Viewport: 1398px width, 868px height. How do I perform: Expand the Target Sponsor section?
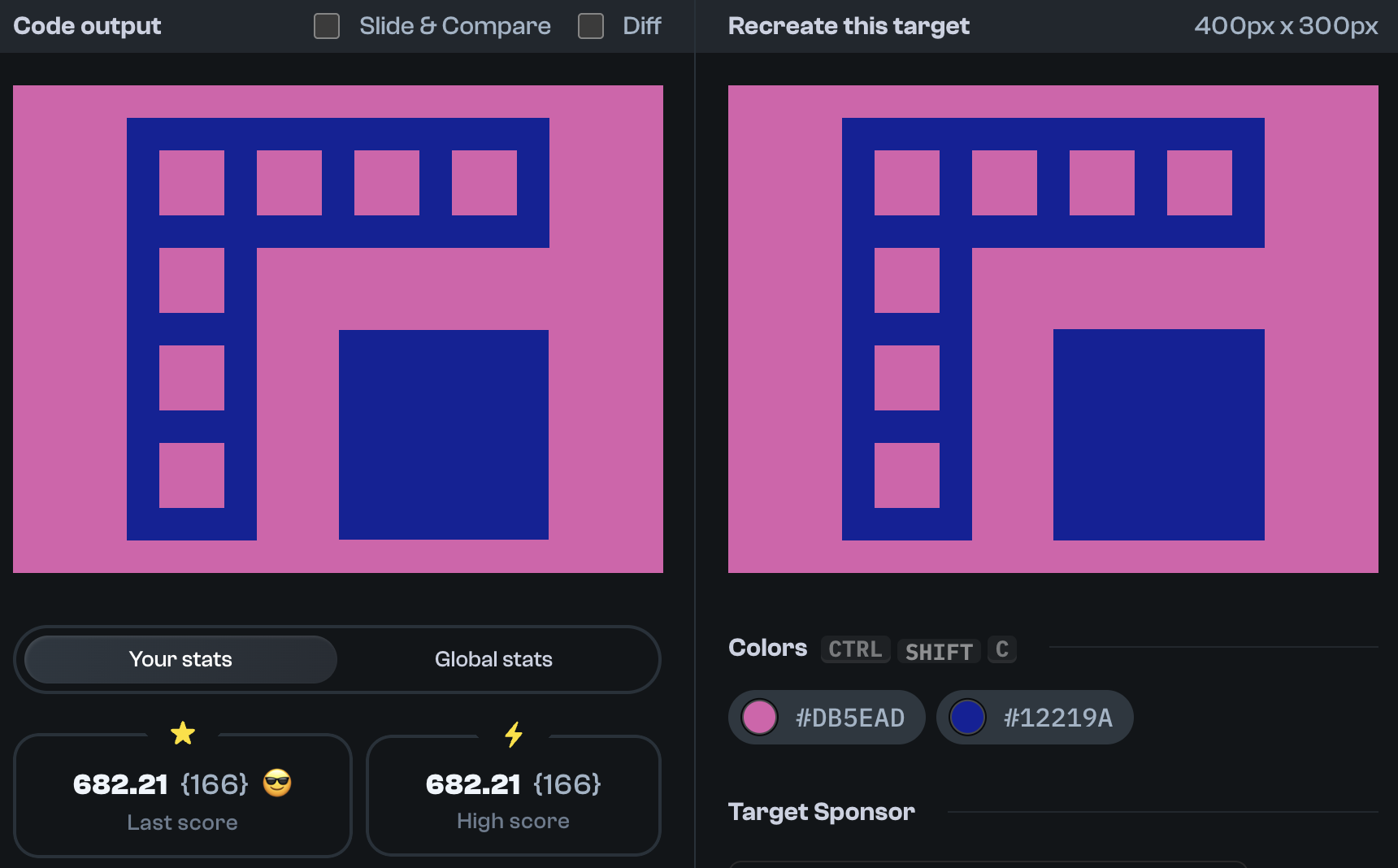coord(822,812)
